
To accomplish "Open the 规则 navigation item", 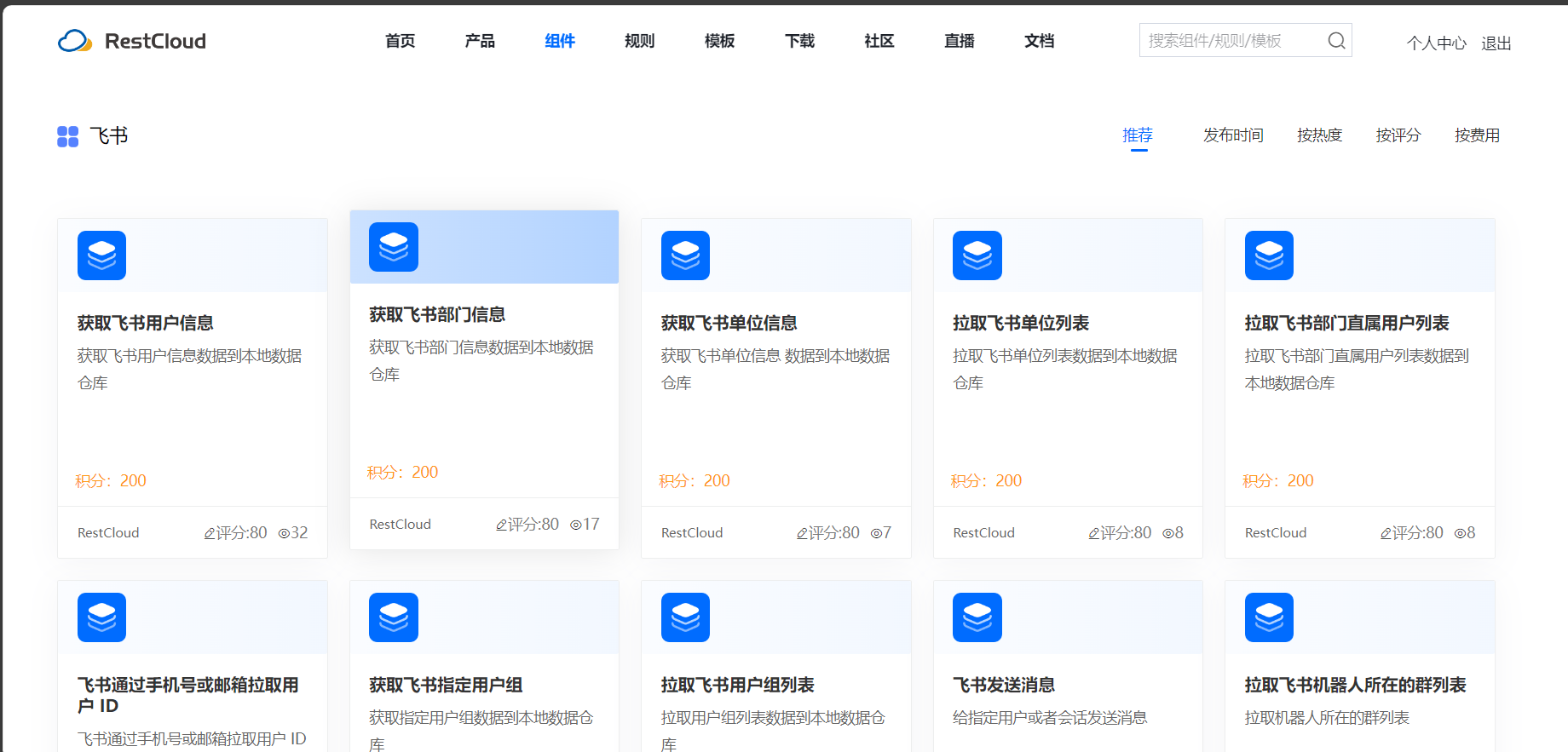I will pos(640,41).
